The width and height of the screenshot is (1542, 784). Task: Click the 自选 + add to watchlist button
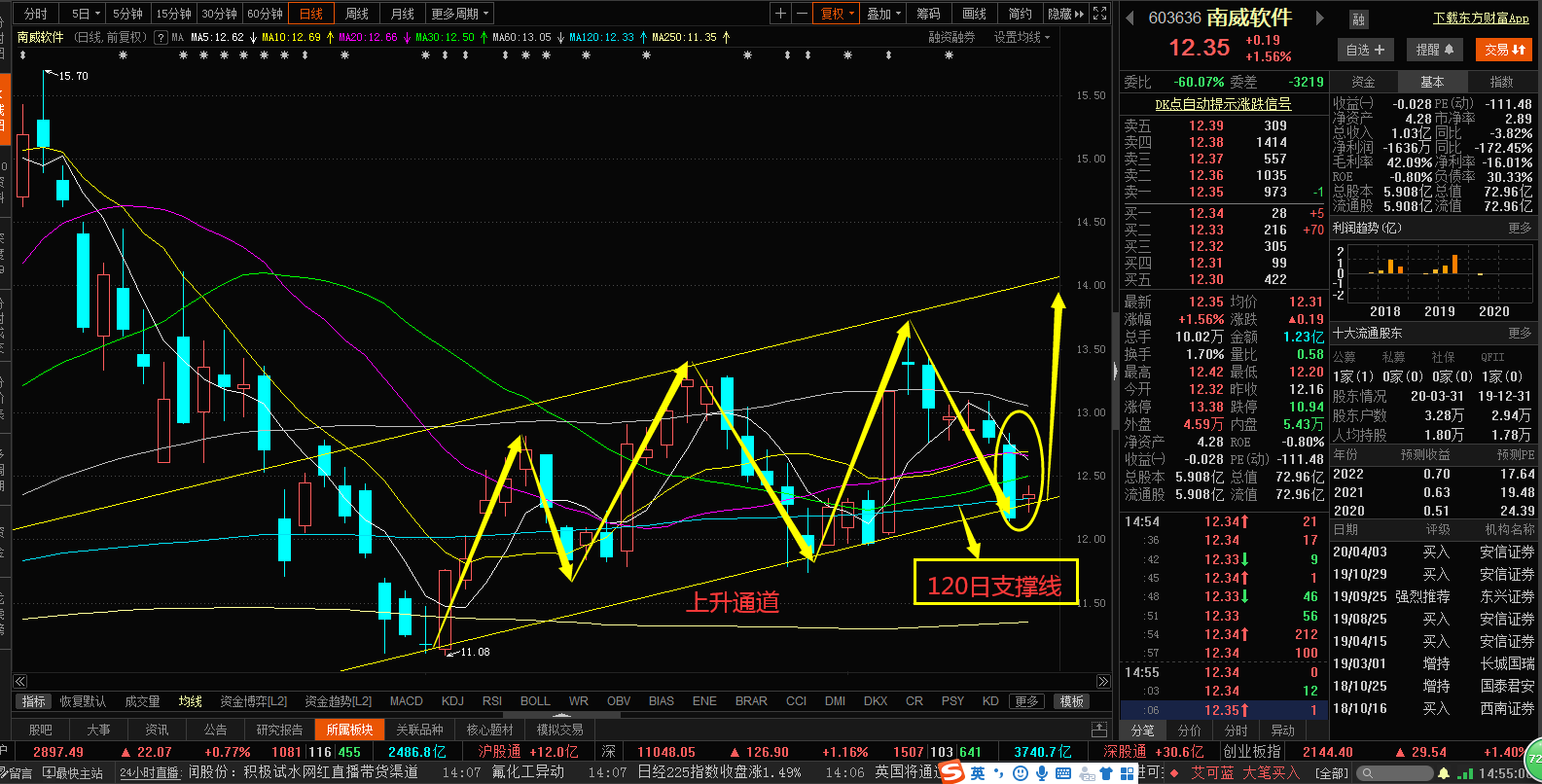(x=1366, y=50)
